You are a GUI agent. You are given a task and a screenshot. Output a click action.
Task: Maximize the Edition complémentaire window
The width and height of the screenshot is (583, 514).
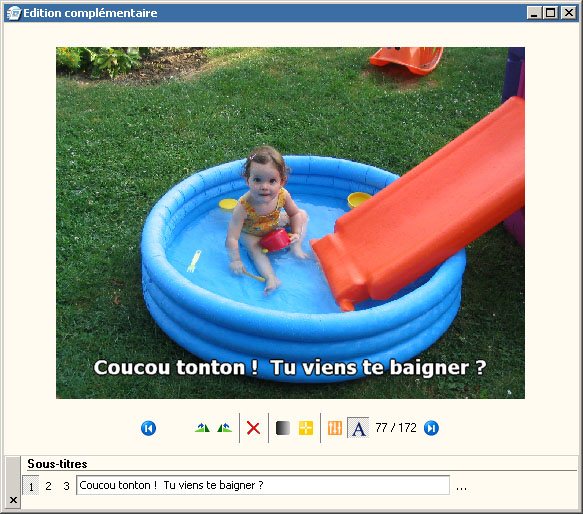551,13
